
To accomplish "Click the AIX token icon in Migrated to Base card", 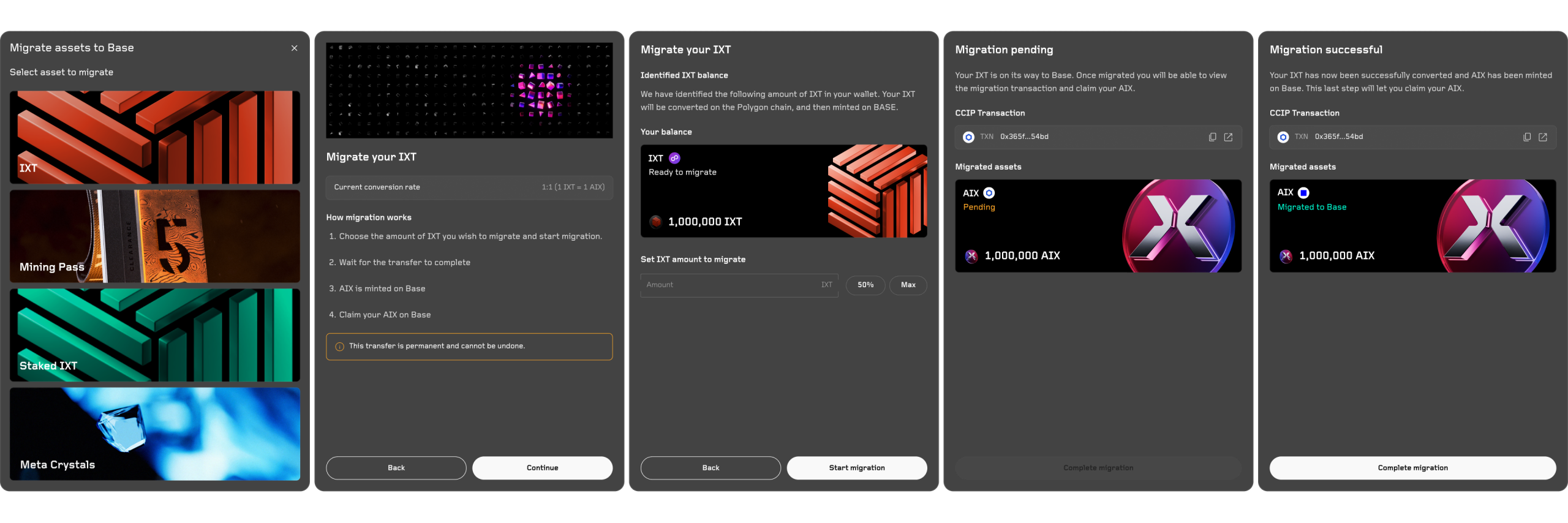I will (1286, 256).
